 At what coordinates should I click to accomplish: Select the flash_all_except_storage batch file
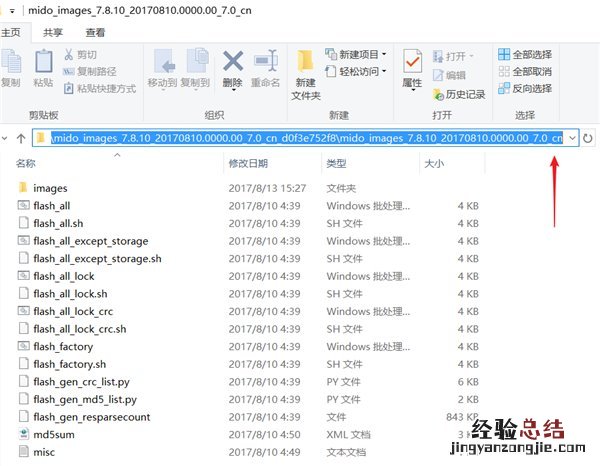pos(91,241)
